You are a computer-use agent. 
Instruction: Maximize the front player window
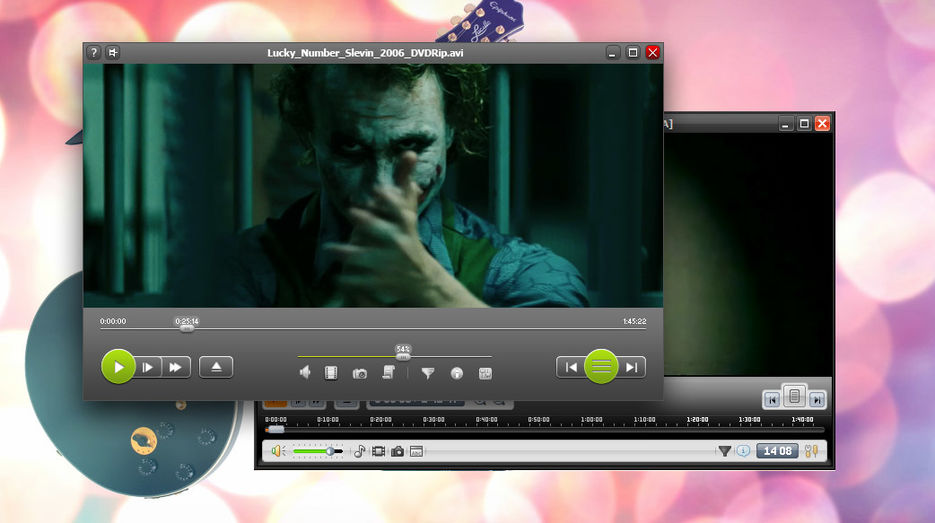click(x=633, y=52)
